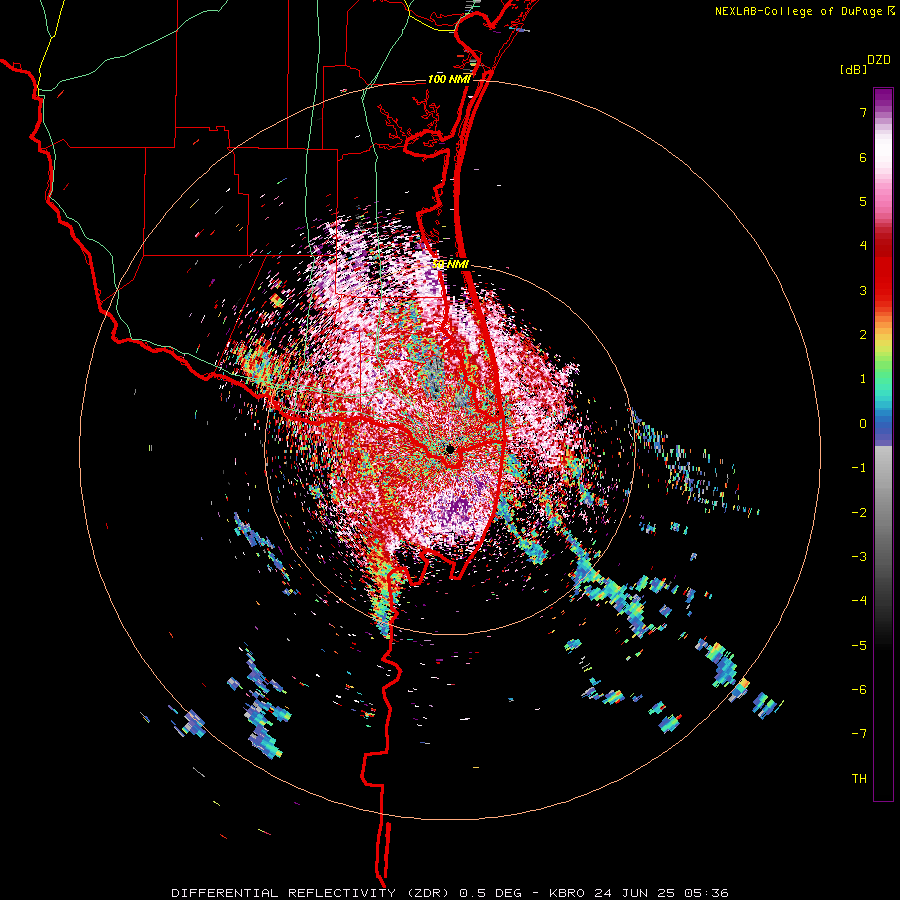Click the 100 NMI range ring label
The height and width of the screenshot is (900, 900).
tap(449, 79)
